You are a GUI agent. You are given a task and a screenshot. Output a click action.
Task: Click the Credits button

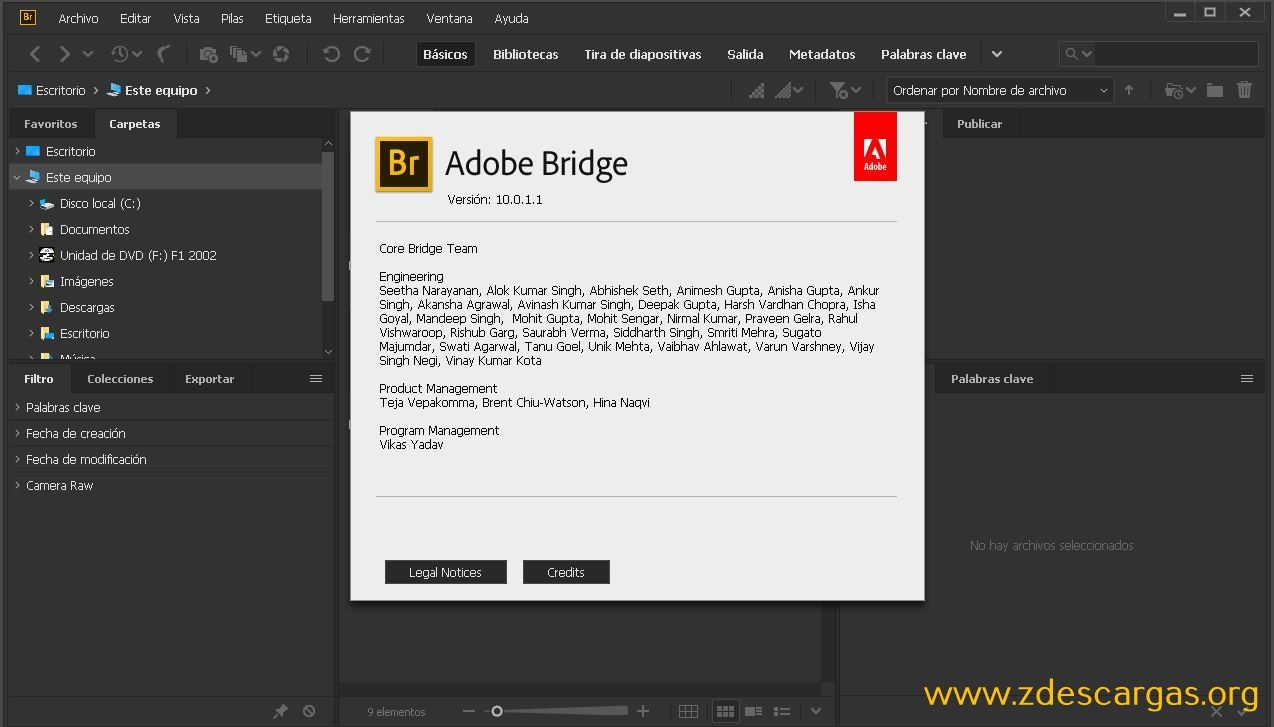[x=566, y=572]
